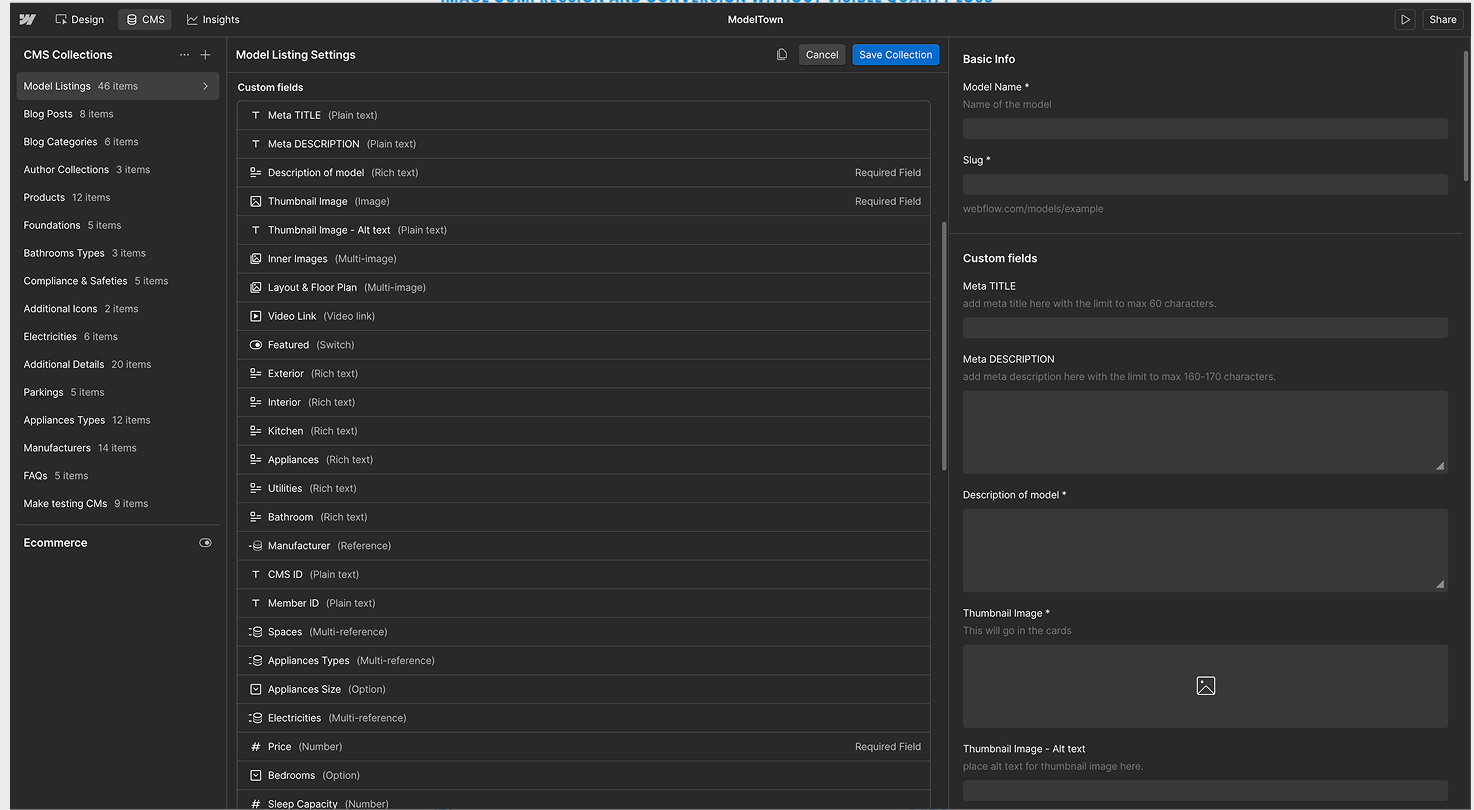Click Description of model preview textarea
Screen dimensions: 1474x810
[1205, 550]
